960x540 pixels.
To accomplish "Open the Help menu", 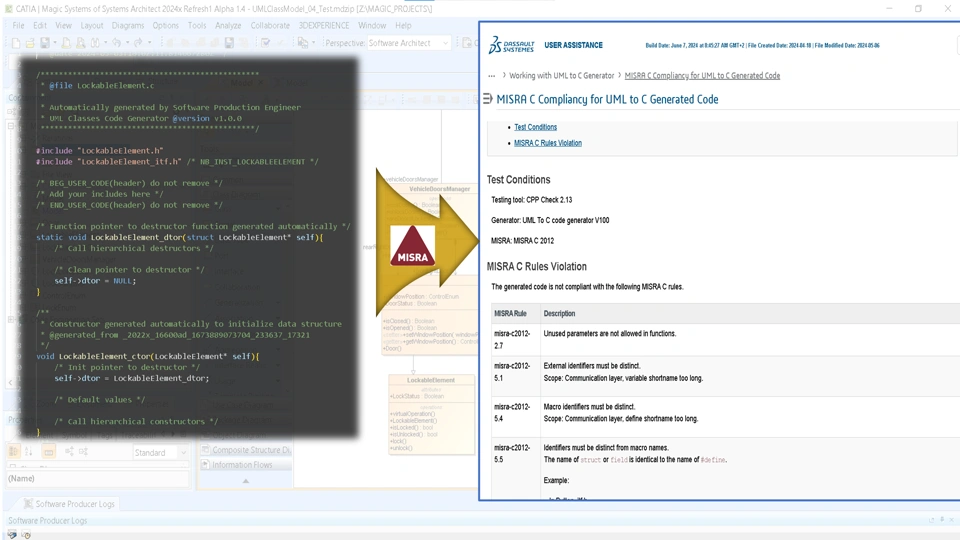I will click(403, 25).
